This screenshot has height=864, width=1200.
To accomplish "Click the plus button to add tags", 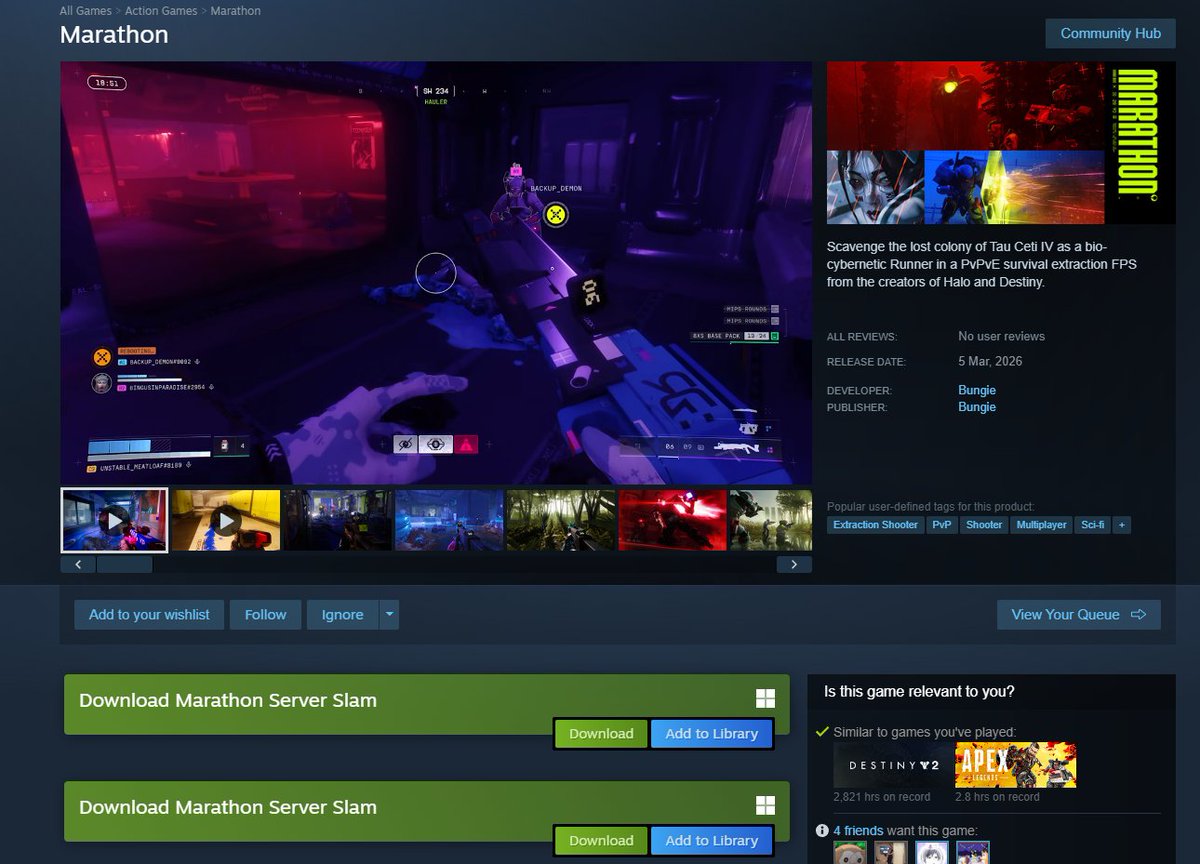I will click(1122, 525).
